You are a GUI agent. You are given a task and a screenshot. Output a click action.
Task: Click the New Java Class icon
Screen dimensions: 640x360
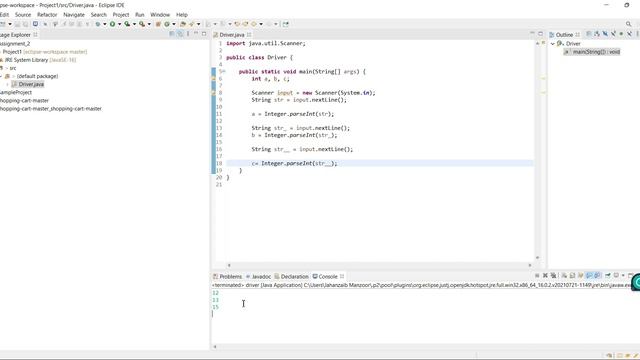pyautogui.click(x=167, y=24)
